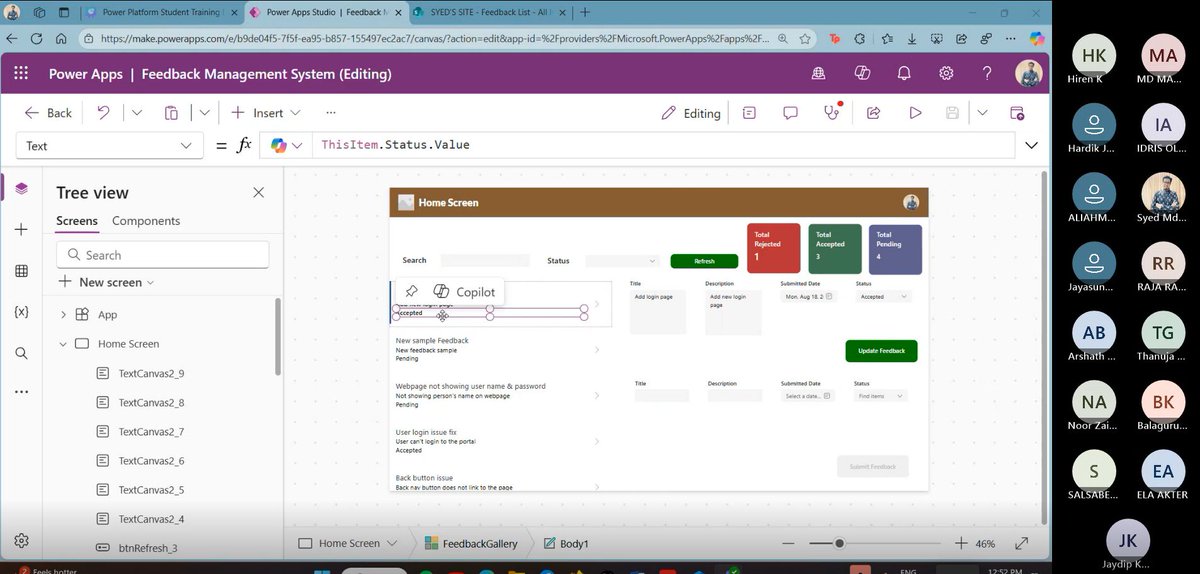The image size is (1200, 574).
Task: Click the Back button
Action: pos(48,113)
